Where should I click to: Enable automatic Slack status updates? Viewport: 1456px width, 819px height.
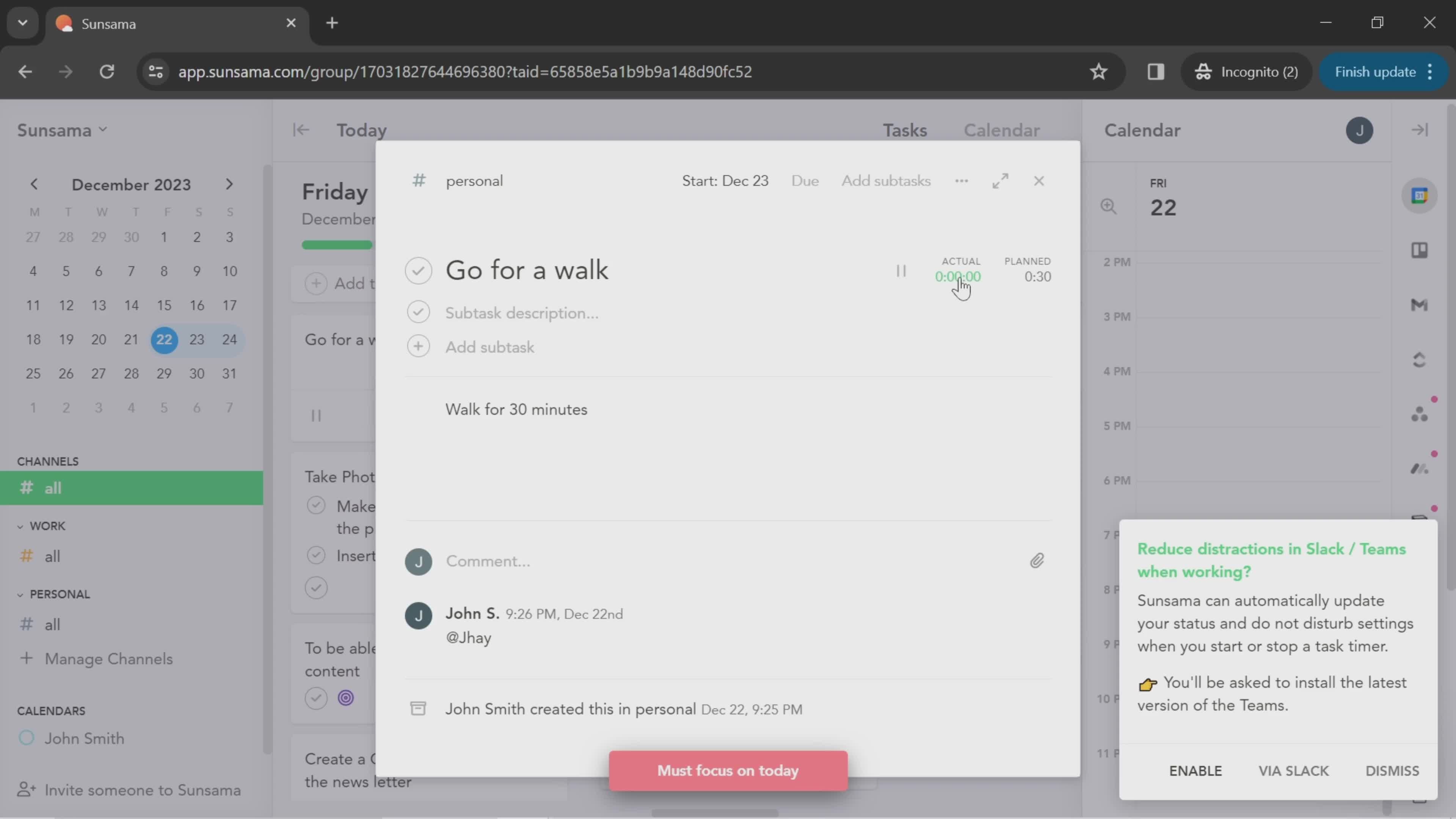tap(1196, 770)
